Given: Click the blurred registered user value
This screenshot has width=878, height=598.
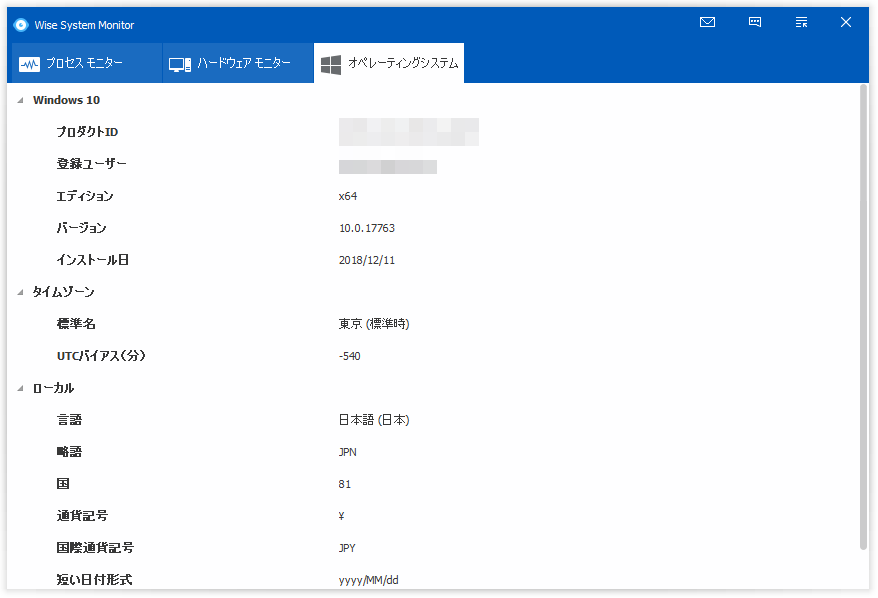Looking at the screenshot, I should point(387,167).
